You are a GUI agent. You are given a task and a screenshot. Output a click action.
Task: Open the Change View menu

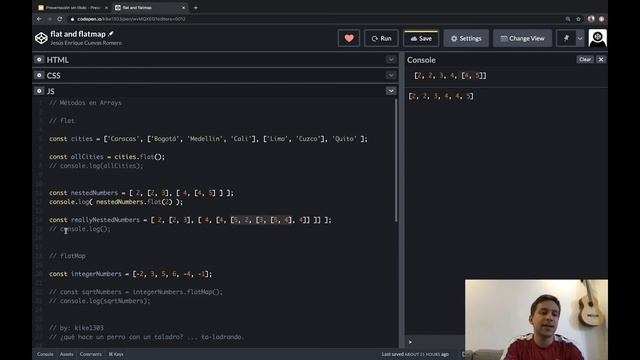click(x=522, y=38)
